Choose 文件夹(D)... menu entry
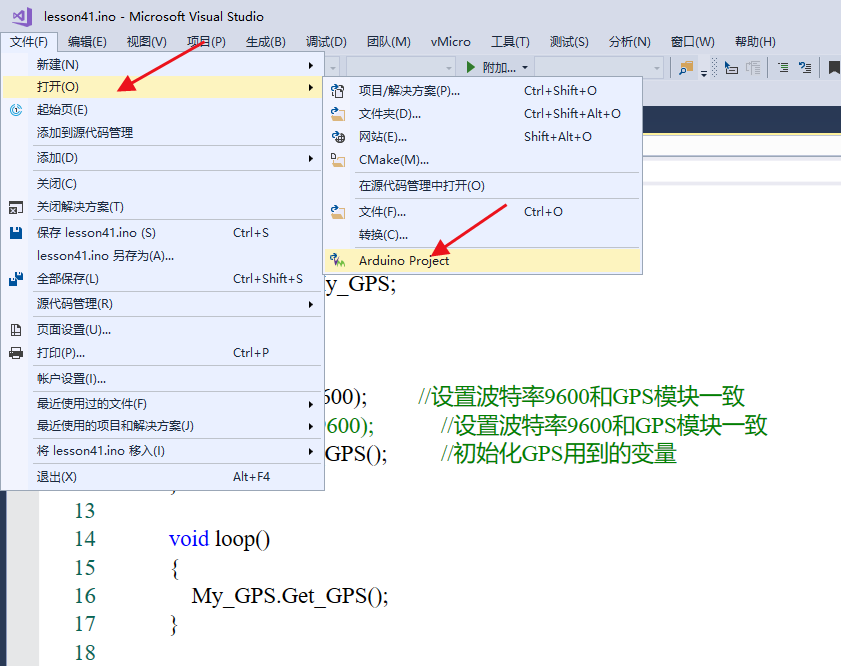The image size is (841, 666). coord(482,114)
